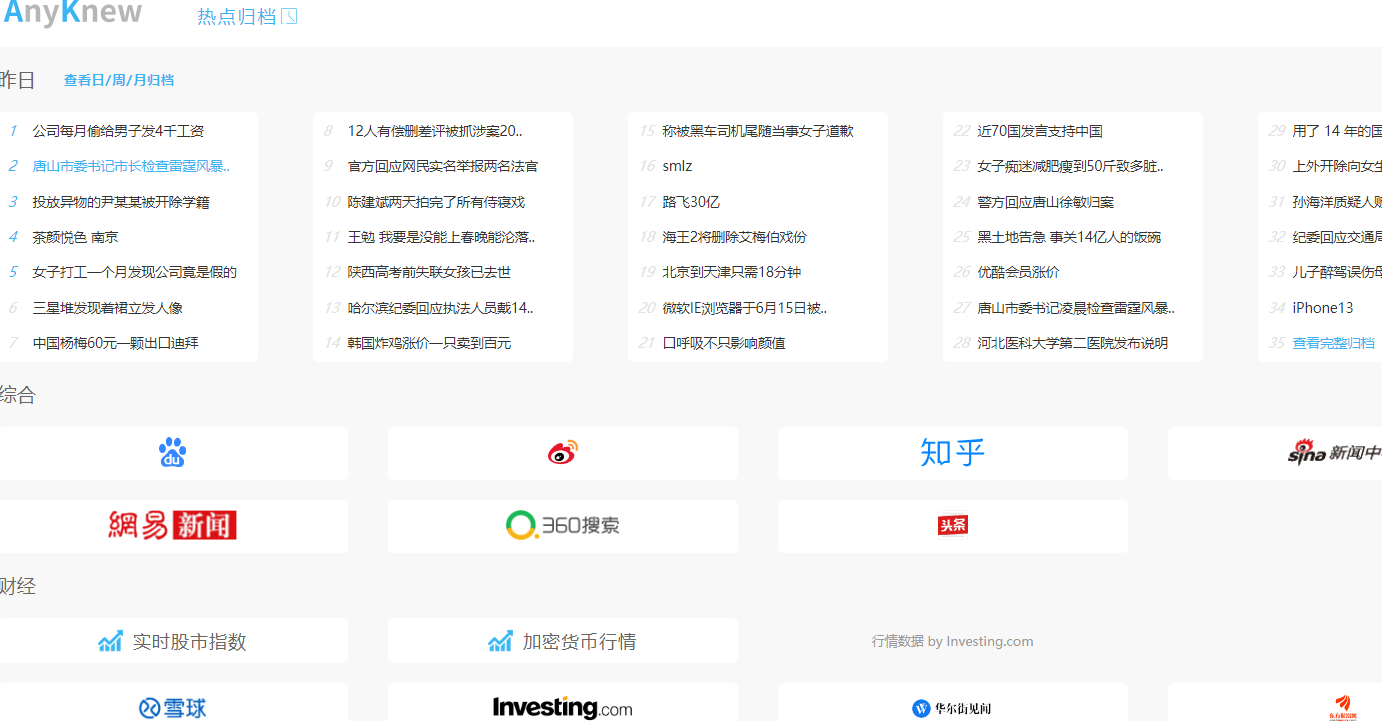Open 查看日/周/月归档 archive link
Viewport: 1382px width, 721px height.
(119, 80)
